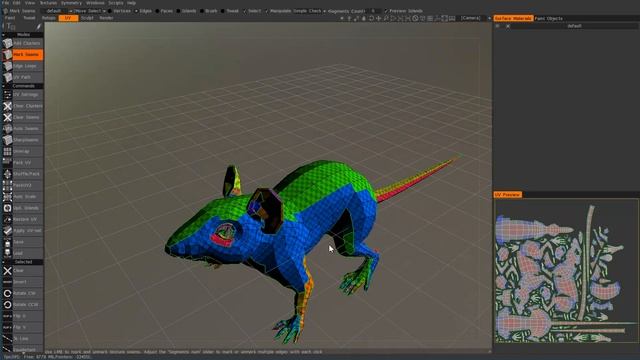640x360 pixels.
Task: Click the Clear Seams X icon
Action: 7,118
